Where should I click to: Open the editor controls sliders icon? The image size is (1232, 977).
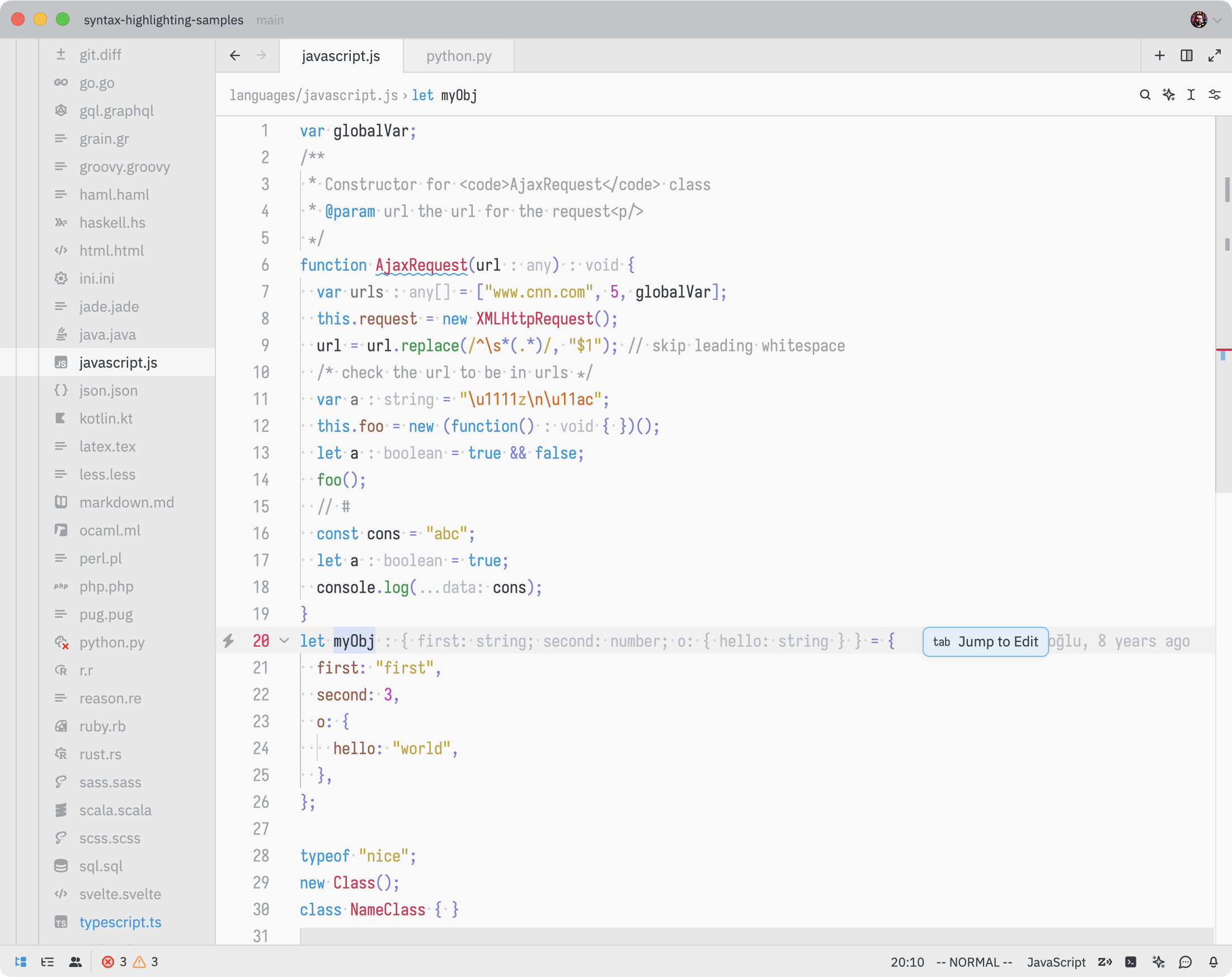pos(1214,95)
